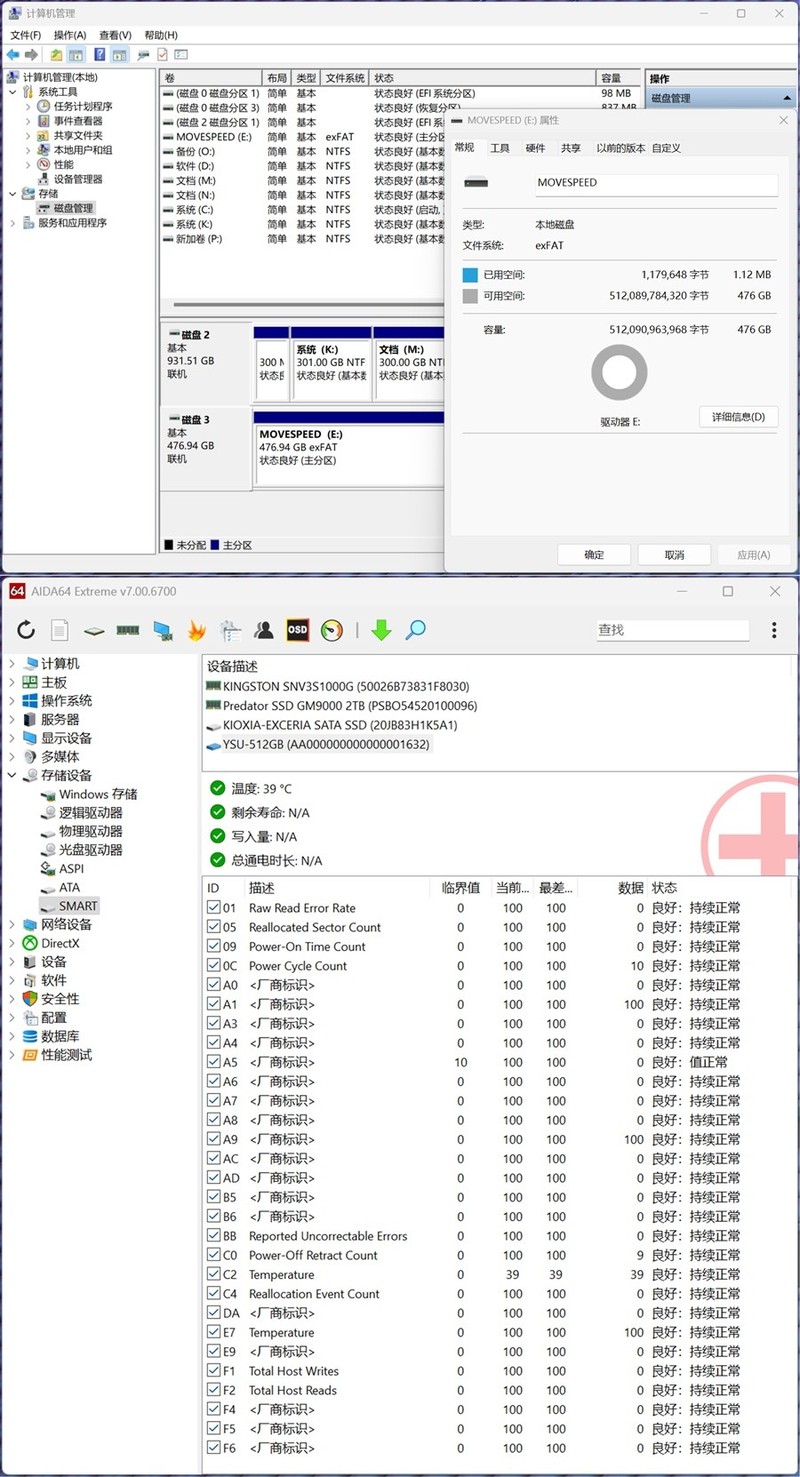Click the 详细信息(D) button
The image size is (800, 1477).
(x=738, y=417)
